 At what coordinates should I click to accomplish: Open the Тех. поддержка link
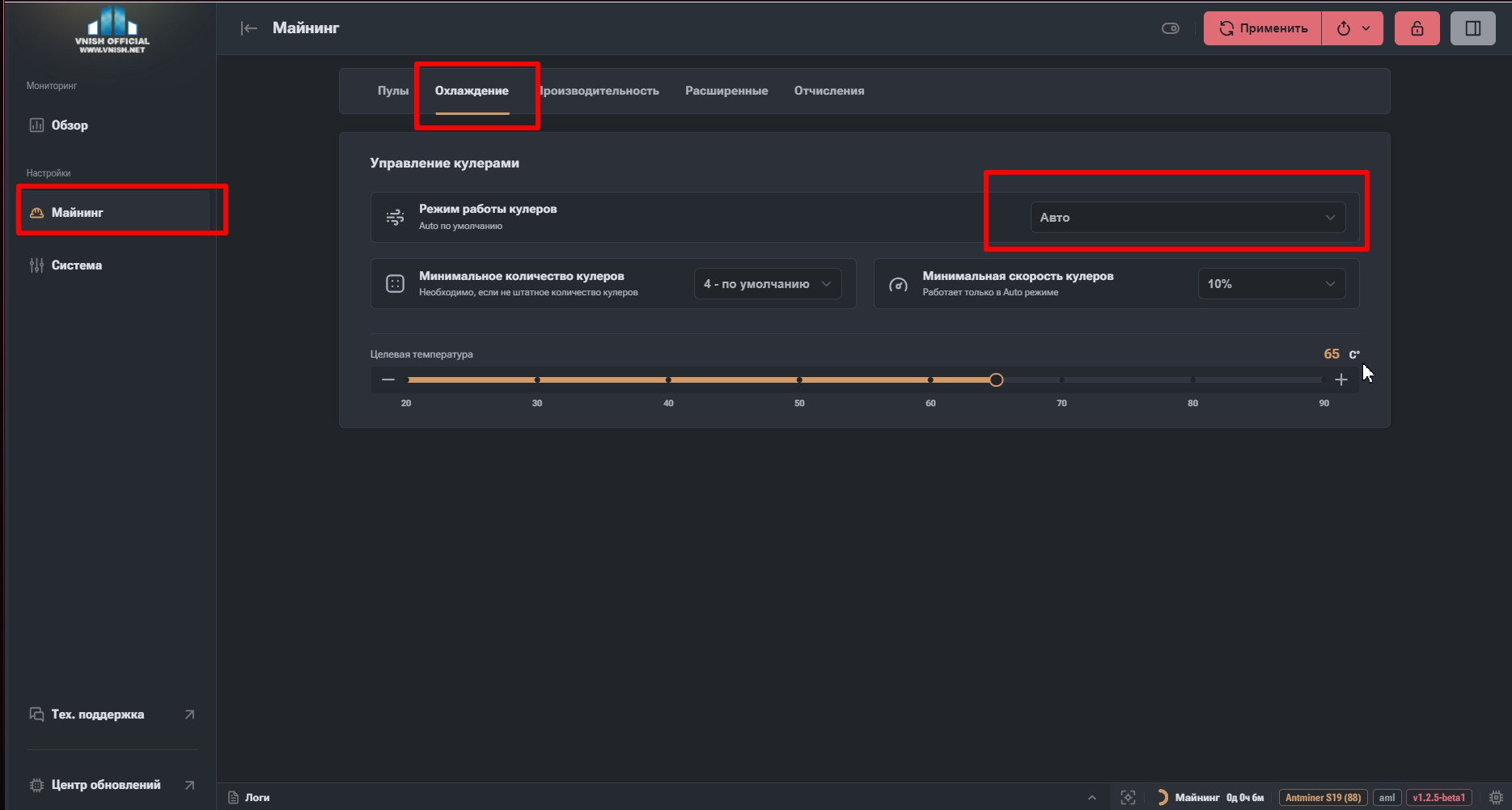(111, 715)
